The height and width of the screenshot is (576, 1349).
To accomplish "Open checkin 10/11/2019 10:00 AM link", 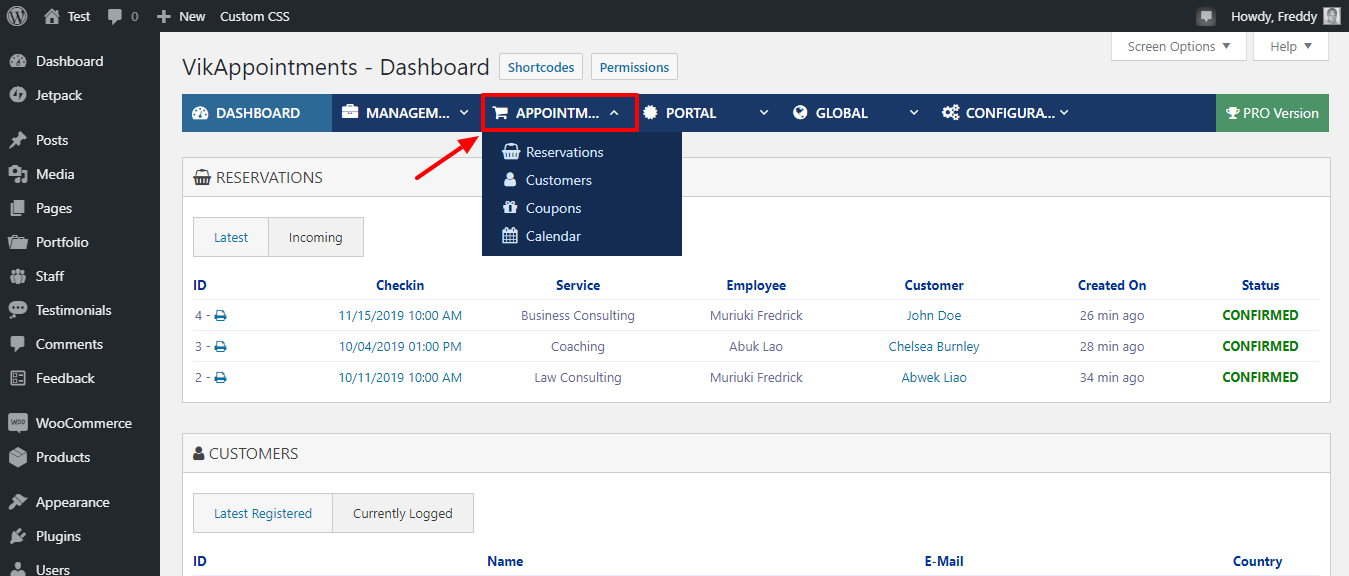I will pyautogui.click(x=400, y=378).
